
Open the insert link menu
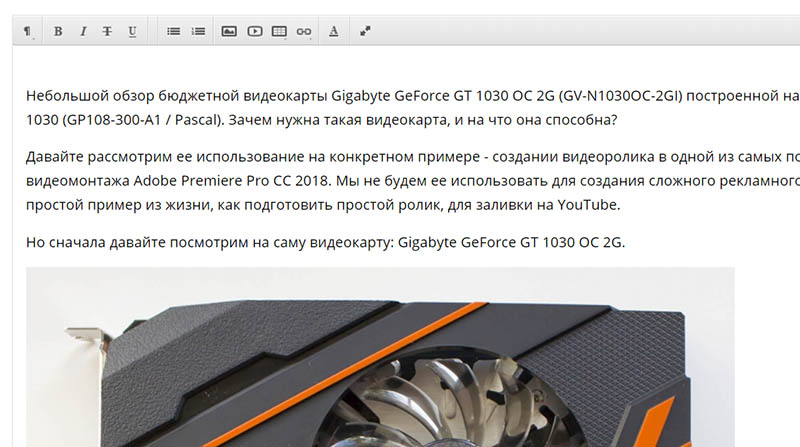point(304,32)
